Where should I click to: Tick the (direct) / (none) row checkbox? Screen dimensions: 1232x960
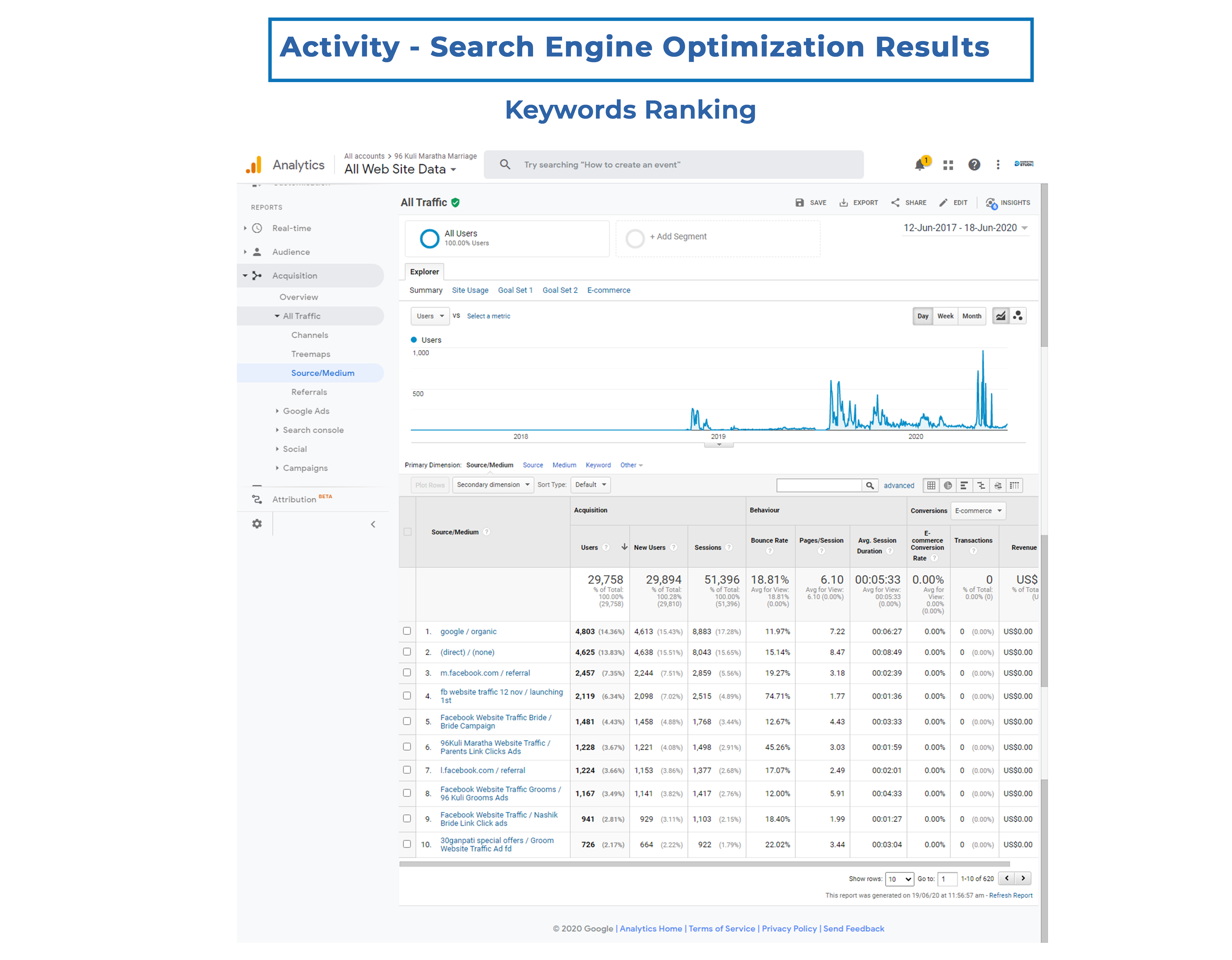(x=407, y=652)
